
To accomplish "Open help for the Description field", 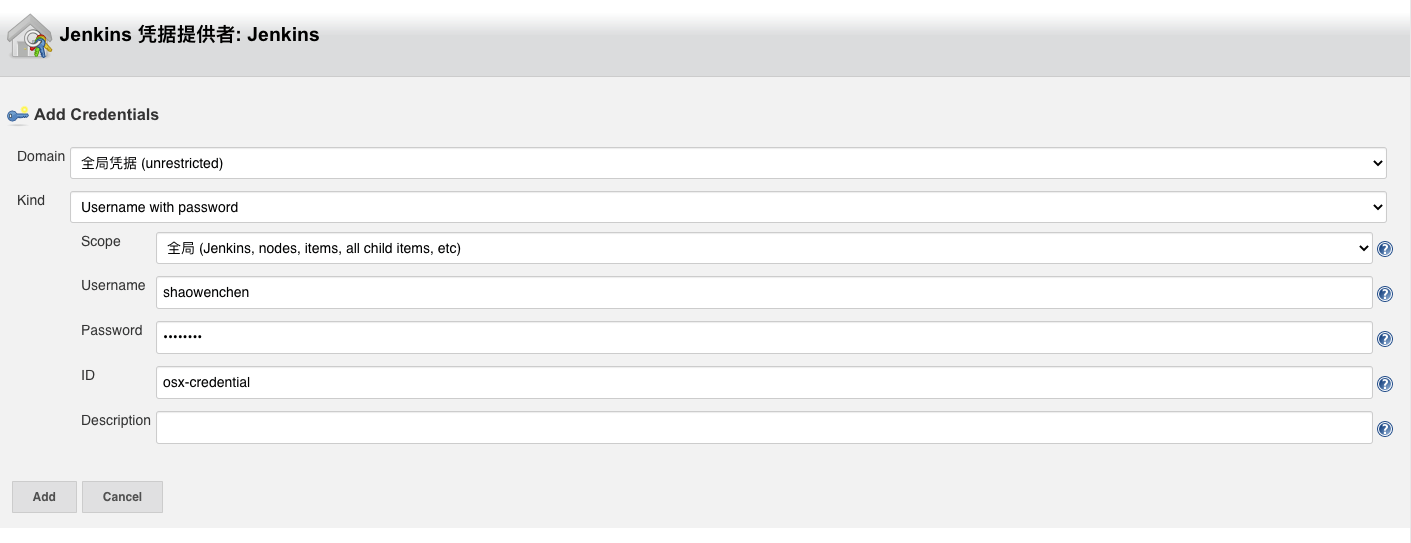I will tap(1385, 429).
